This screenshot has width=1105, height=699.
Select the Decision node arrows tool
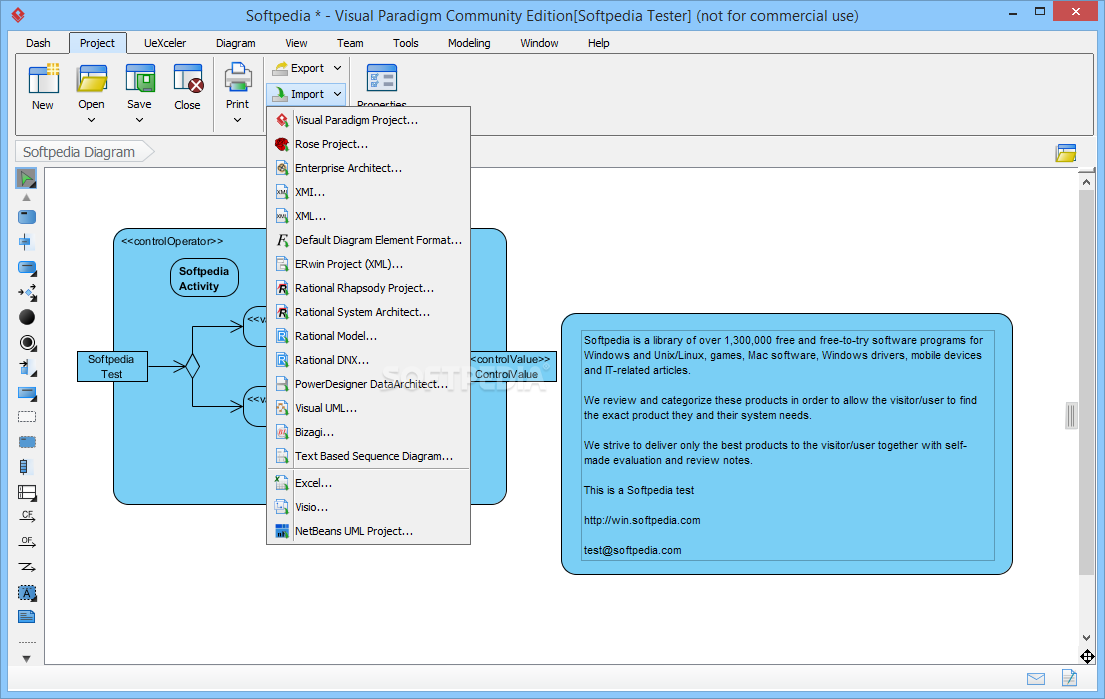click(27, 292)
